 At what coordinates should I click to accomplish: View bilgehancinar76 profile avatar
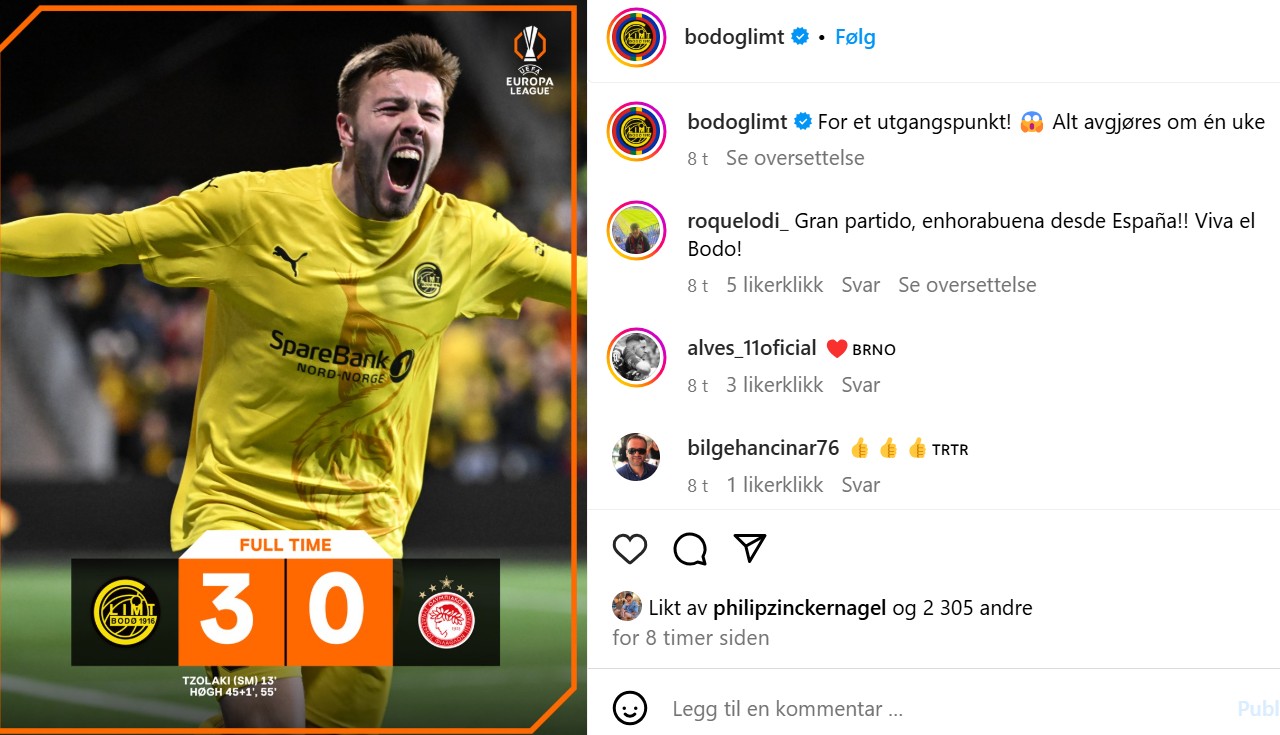636,457
